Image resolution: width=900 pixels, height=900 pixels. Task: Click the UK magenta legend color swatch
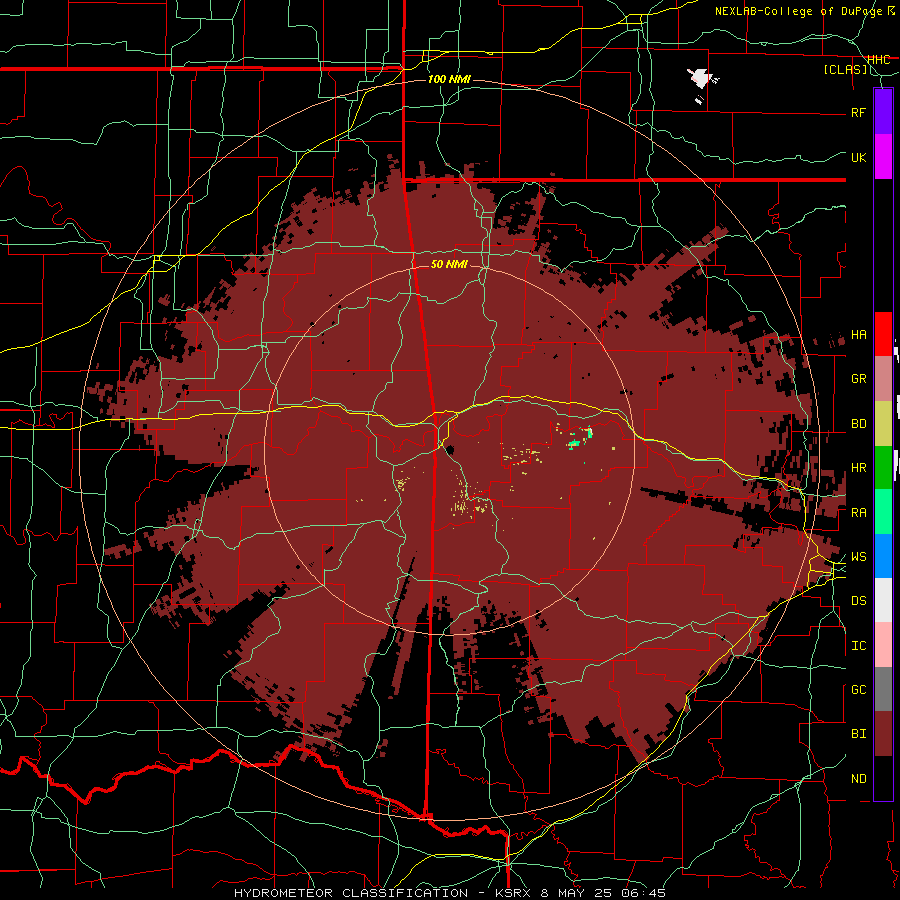coord(883,157)
